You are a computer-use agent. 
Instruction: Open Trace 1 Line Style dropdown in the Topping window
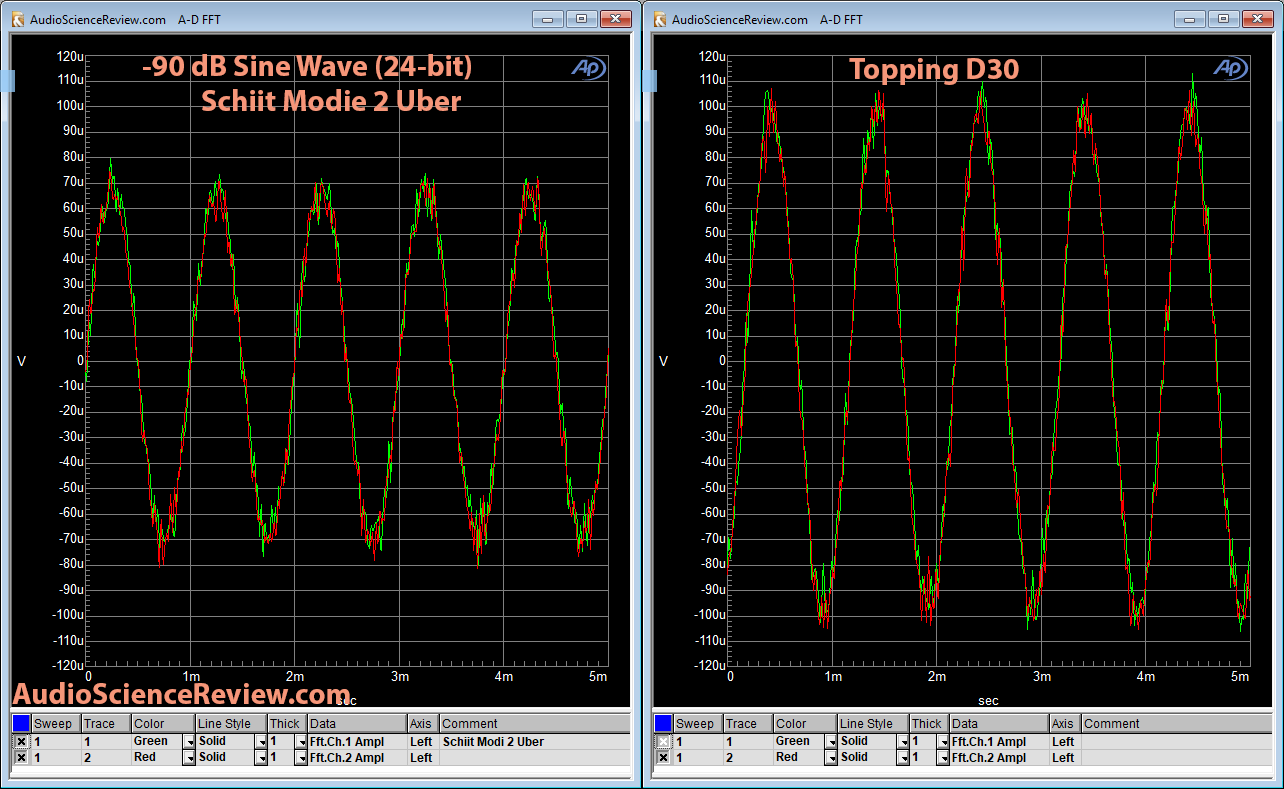point(903,742)
